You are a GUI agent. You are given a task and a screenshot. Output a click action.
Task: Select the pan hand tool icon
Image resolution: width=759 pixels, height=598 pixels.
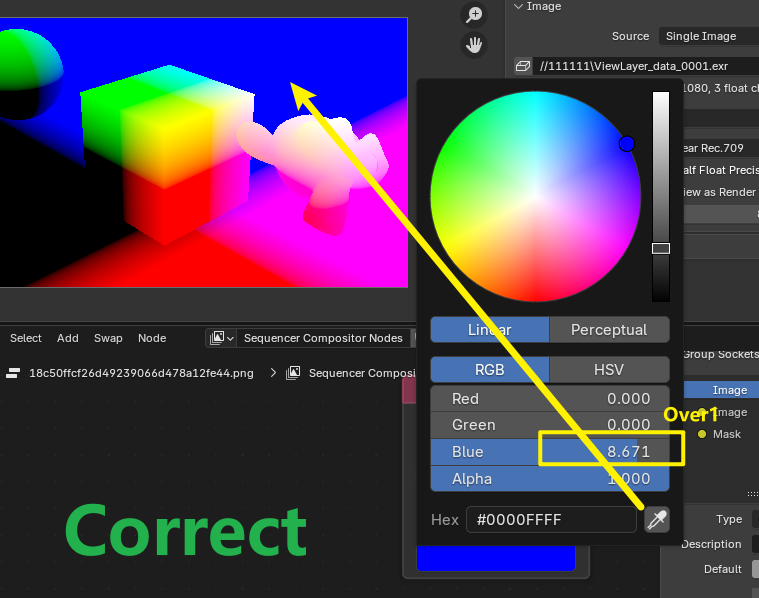(x=474, y=45)
